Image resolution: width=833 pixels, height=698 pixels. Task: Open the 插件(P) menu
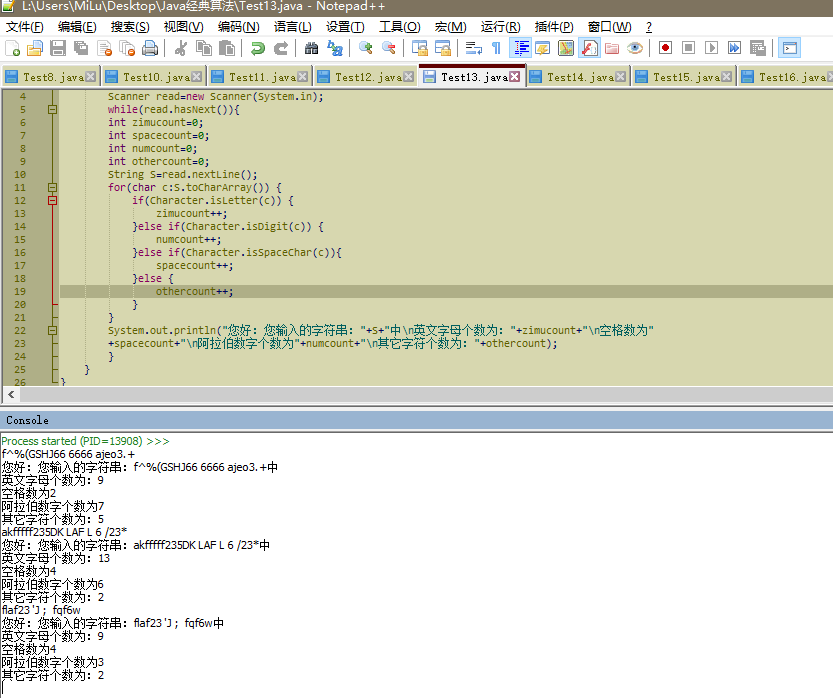[x=554, y=27]
